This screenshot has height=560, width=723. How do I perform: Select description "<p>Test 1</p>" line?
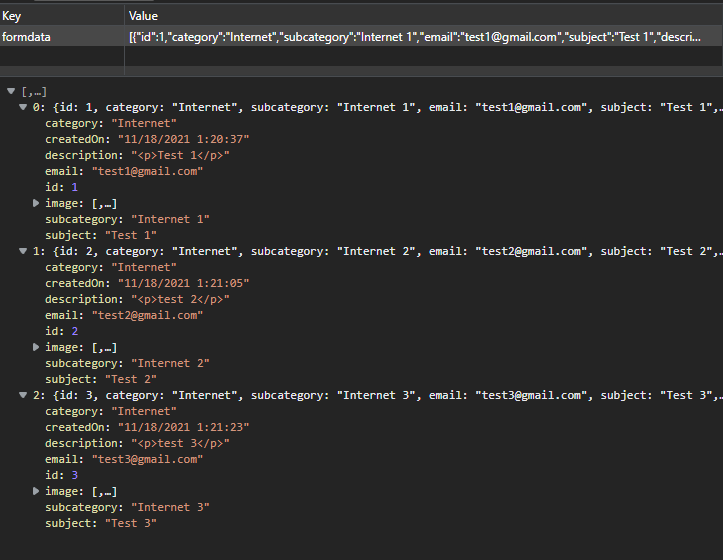click(137, 155)
